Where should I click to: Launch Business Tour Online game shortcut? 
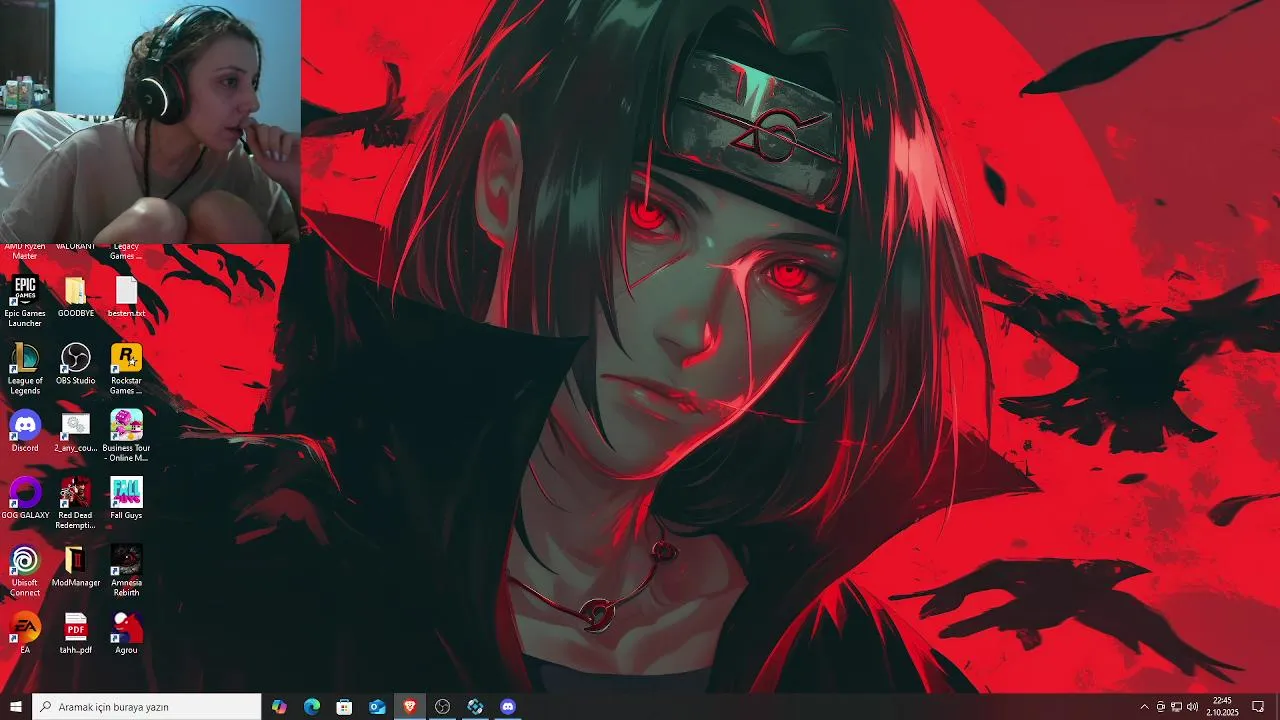click(x=126, y=436)
